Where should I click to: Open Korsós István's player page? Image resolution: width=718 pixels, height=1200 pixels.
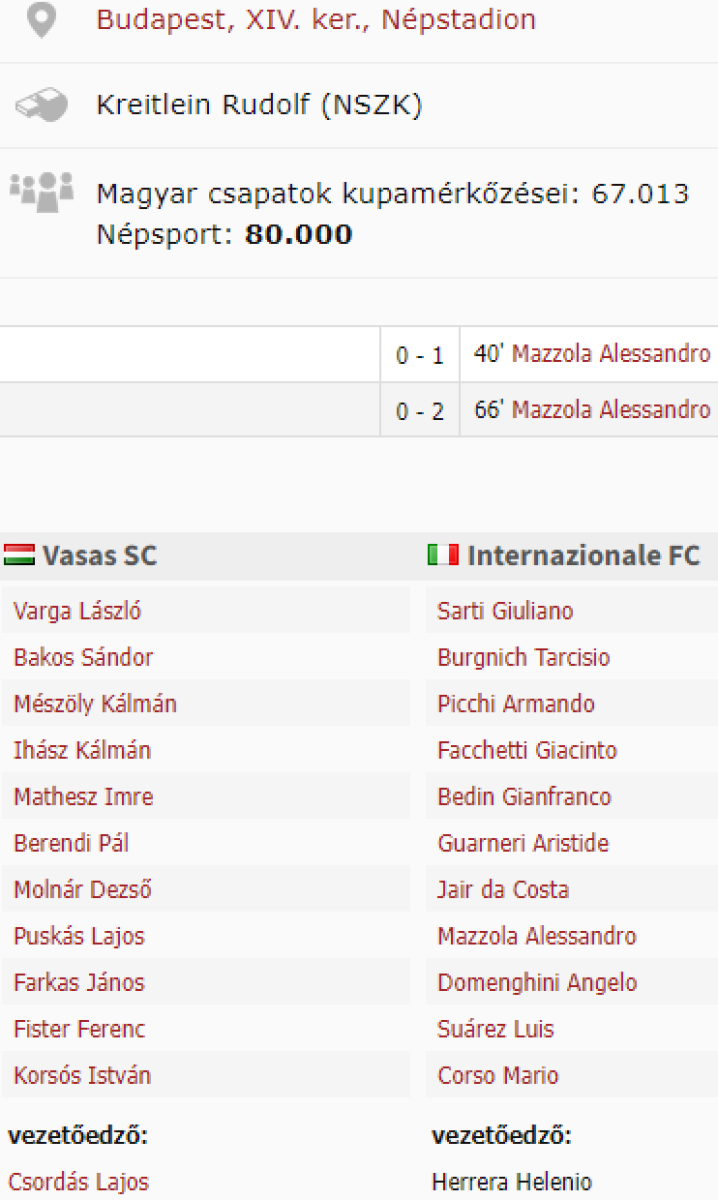pyautogui.click(x=82, y=1076)
